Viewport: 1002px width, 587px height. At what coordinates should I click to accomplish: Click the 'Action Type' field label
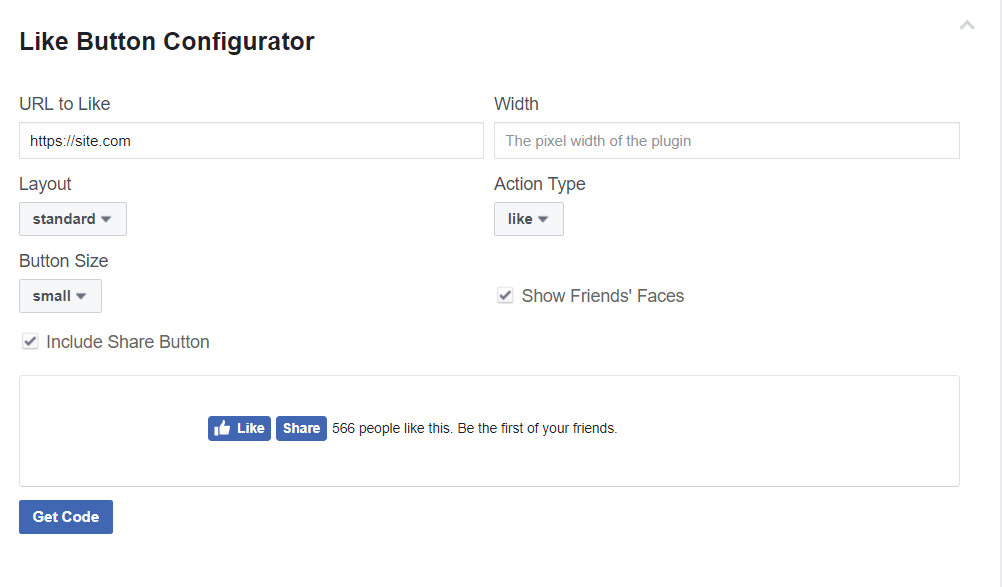(x=539, y=184)
